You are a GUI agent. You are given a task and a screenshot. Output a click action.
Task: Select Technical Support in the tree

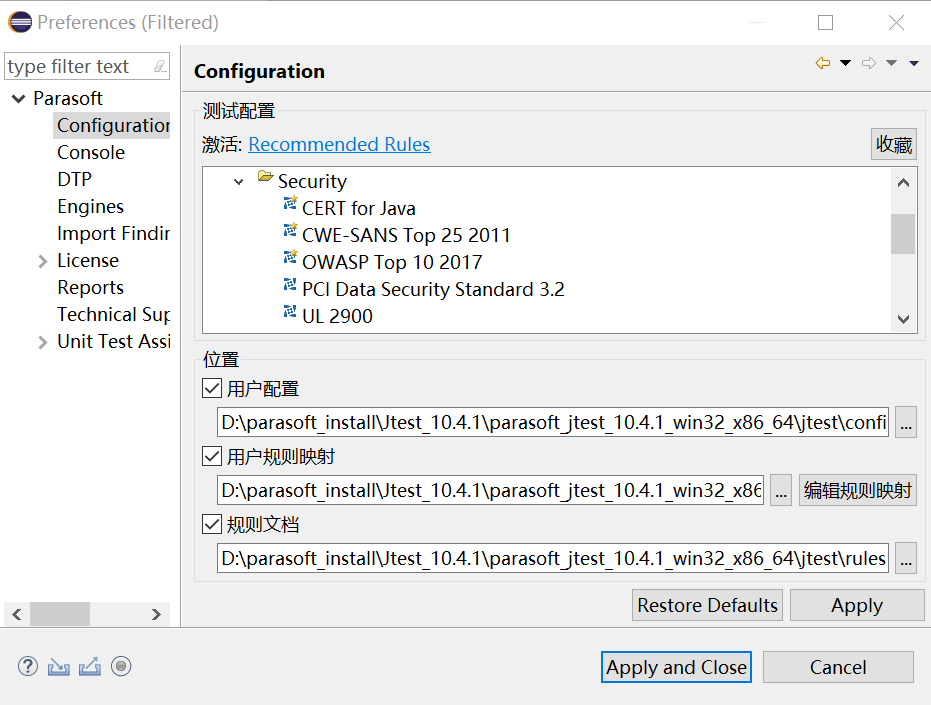(113, 314)
